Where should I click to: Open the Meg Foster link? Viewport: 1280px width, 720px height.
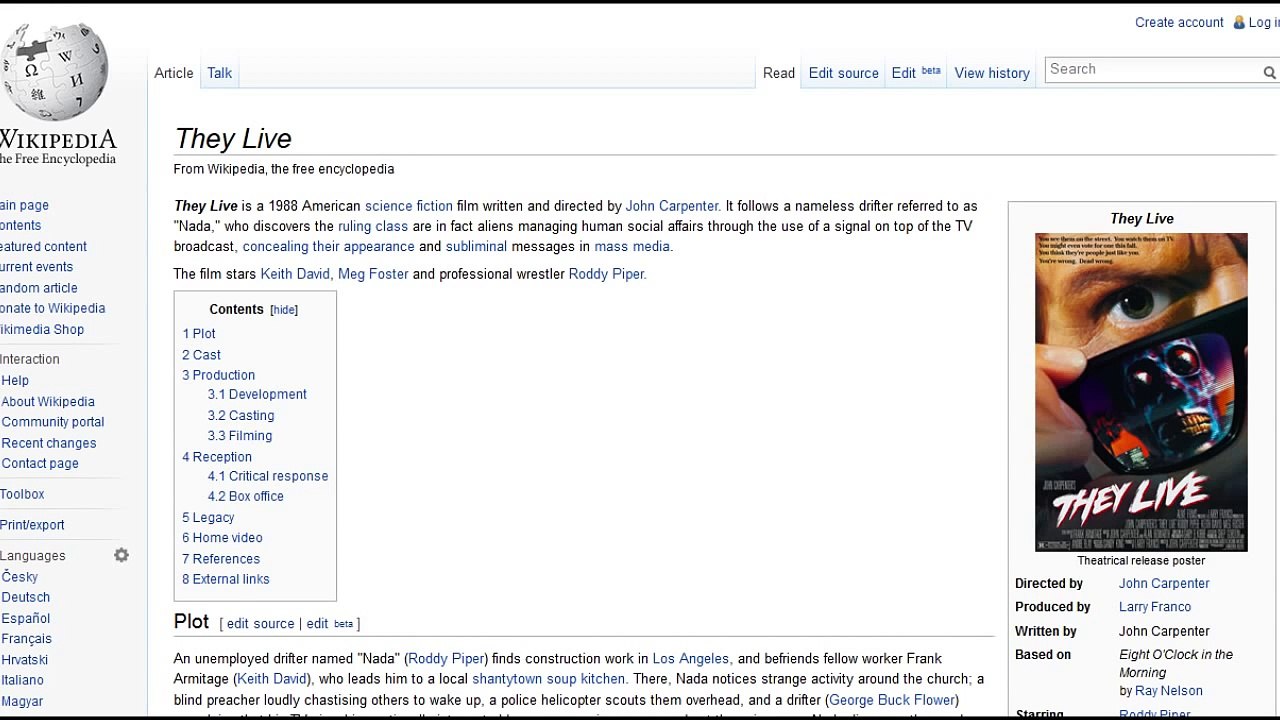point(373,274)
